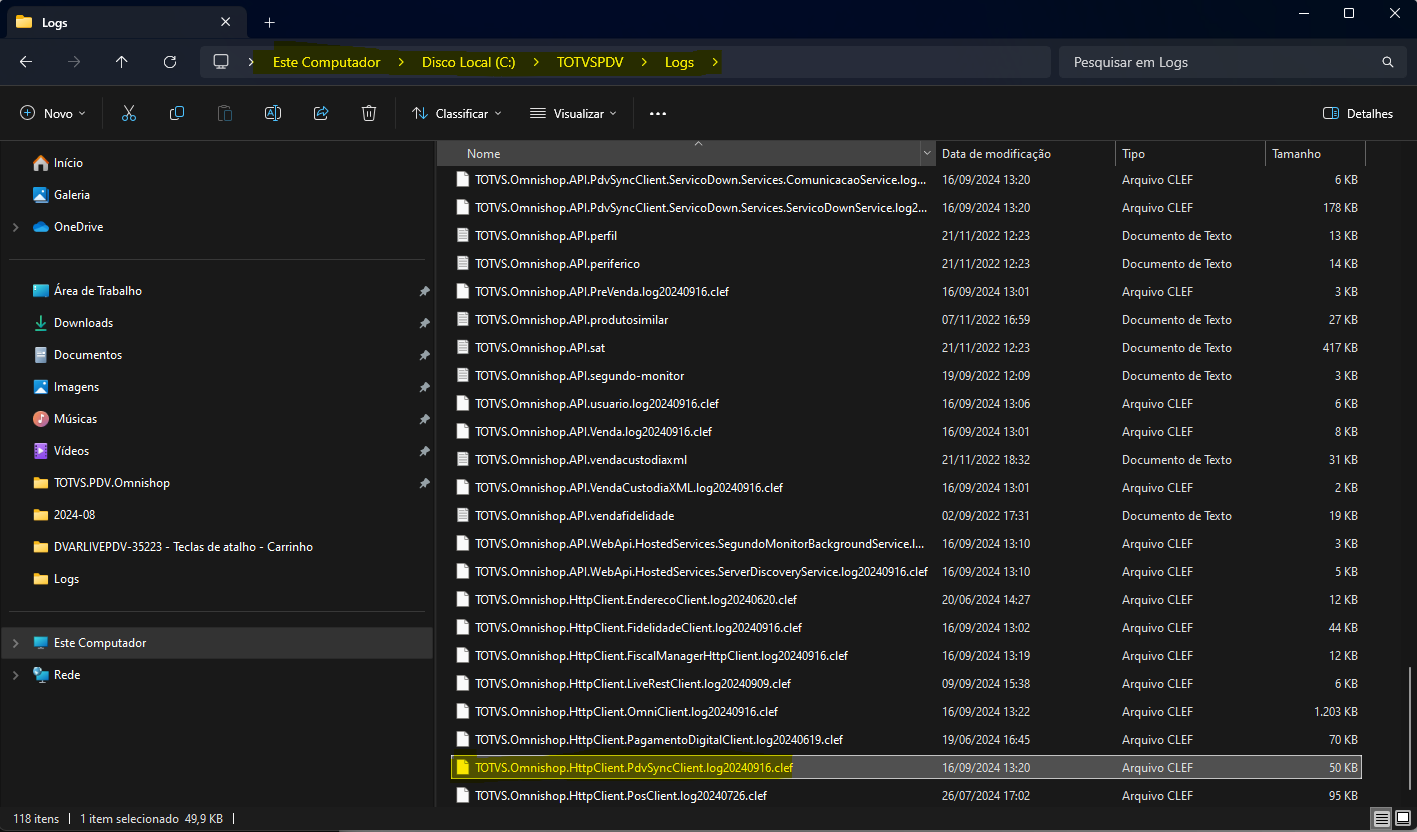
Task: Select the Logs tab
Action: point(124,22)
